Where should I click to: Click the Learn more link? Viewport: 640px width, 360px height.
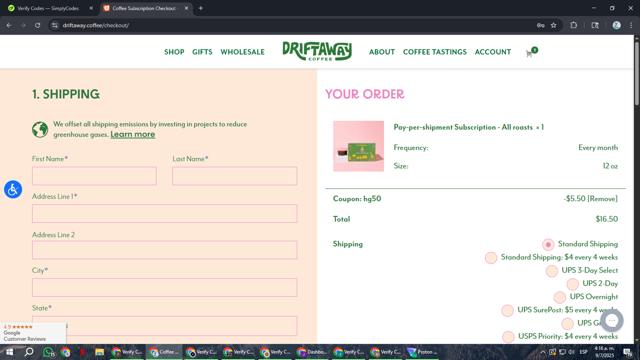pos(133,134)
